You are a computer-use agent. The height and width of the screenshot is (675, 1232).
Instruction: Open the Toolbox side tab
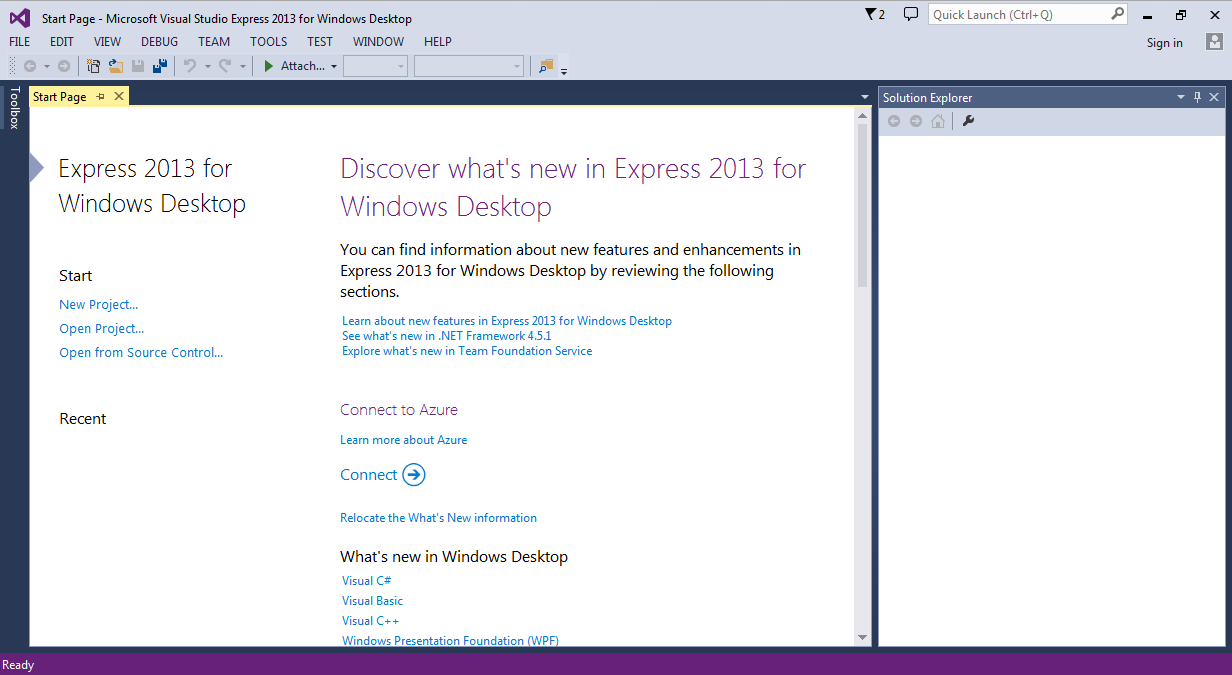tap(14, 108)
